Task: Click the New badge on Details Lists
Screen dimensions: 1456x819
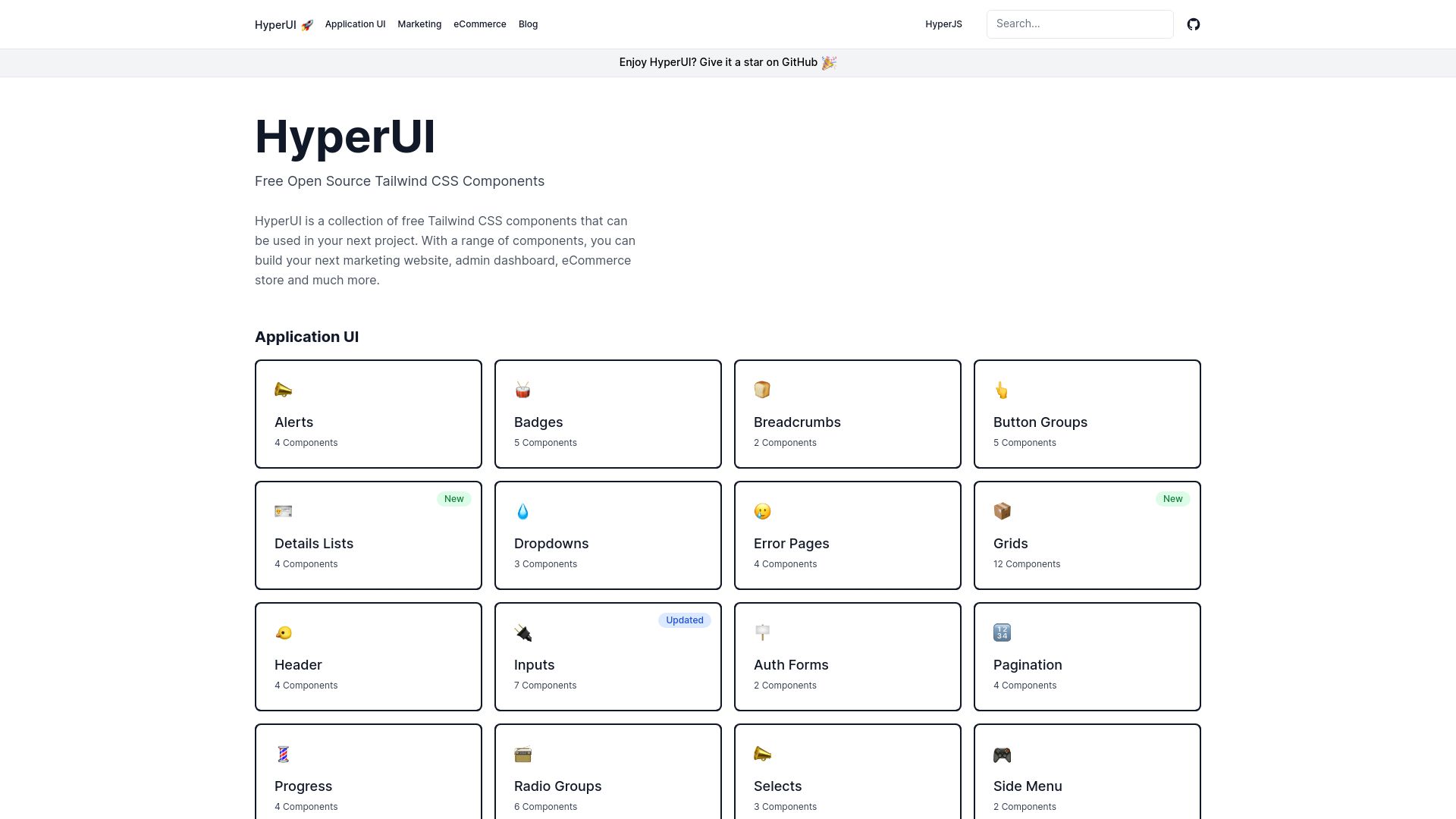Action: click(453, 499)
